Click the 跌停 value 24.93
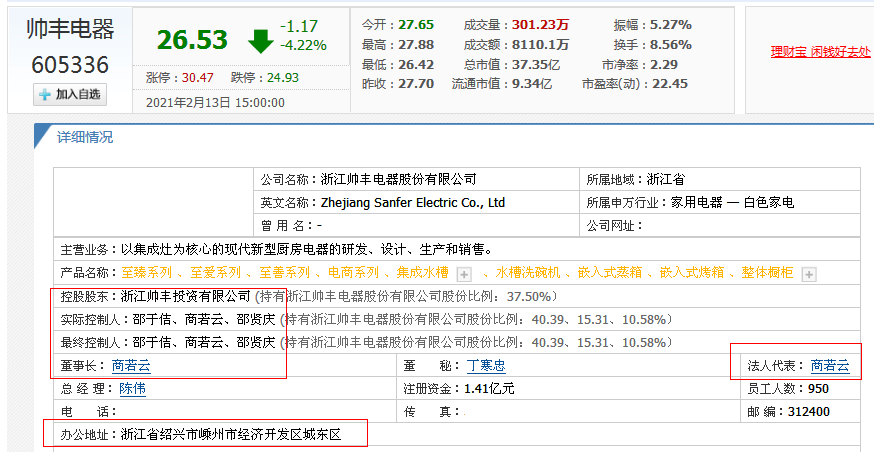 coord(283,77)
